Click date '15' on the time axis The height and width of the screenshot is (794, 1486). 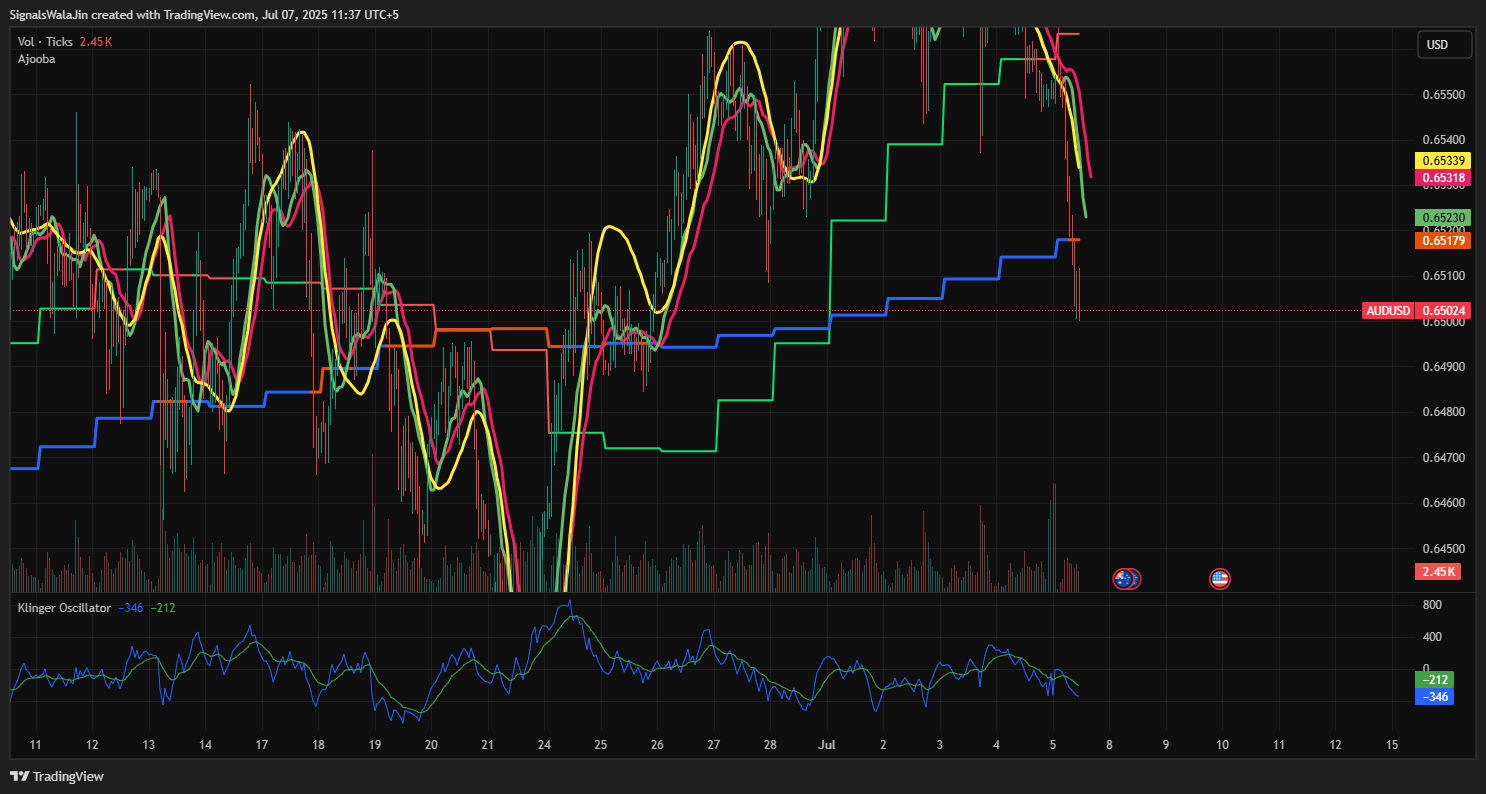click(x=1392, y=745)
